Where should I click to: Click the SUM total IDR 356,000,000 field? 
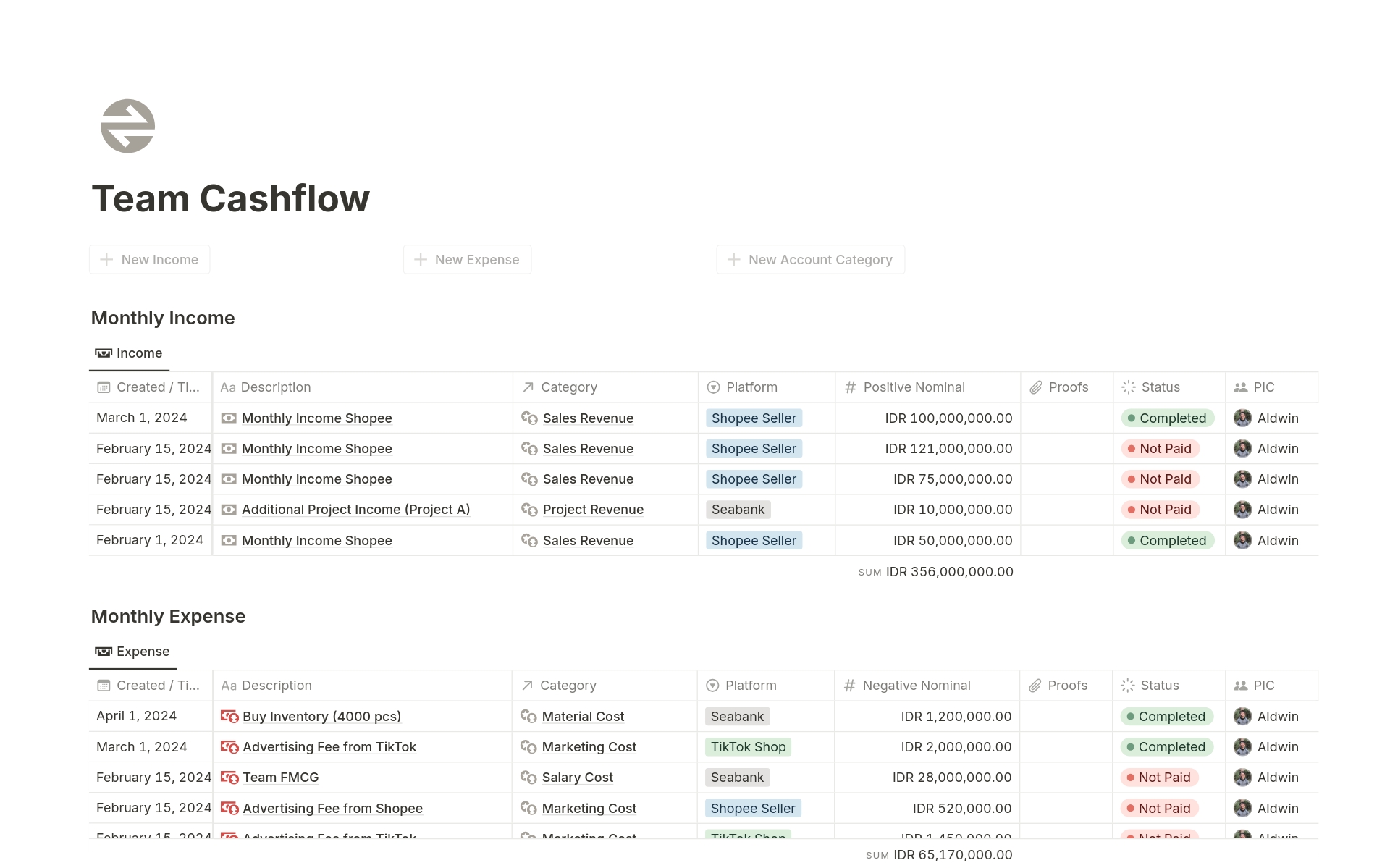point(935,570)
